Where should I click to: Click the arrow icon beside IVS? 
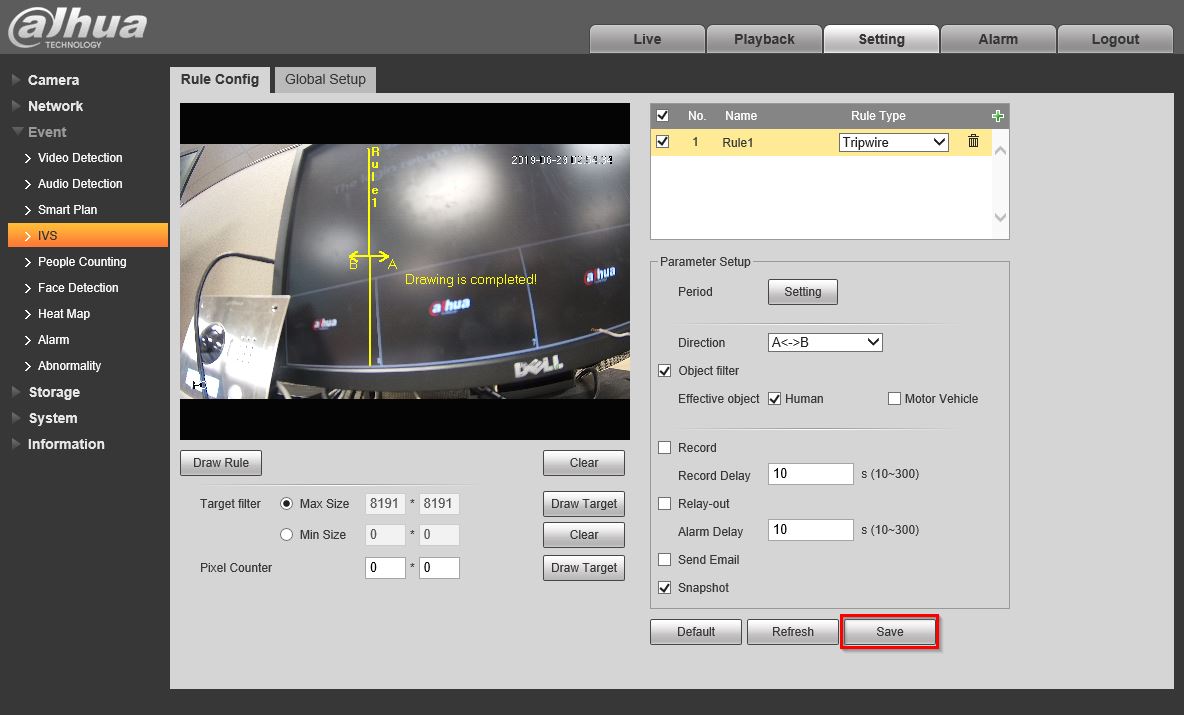point(27,236)
